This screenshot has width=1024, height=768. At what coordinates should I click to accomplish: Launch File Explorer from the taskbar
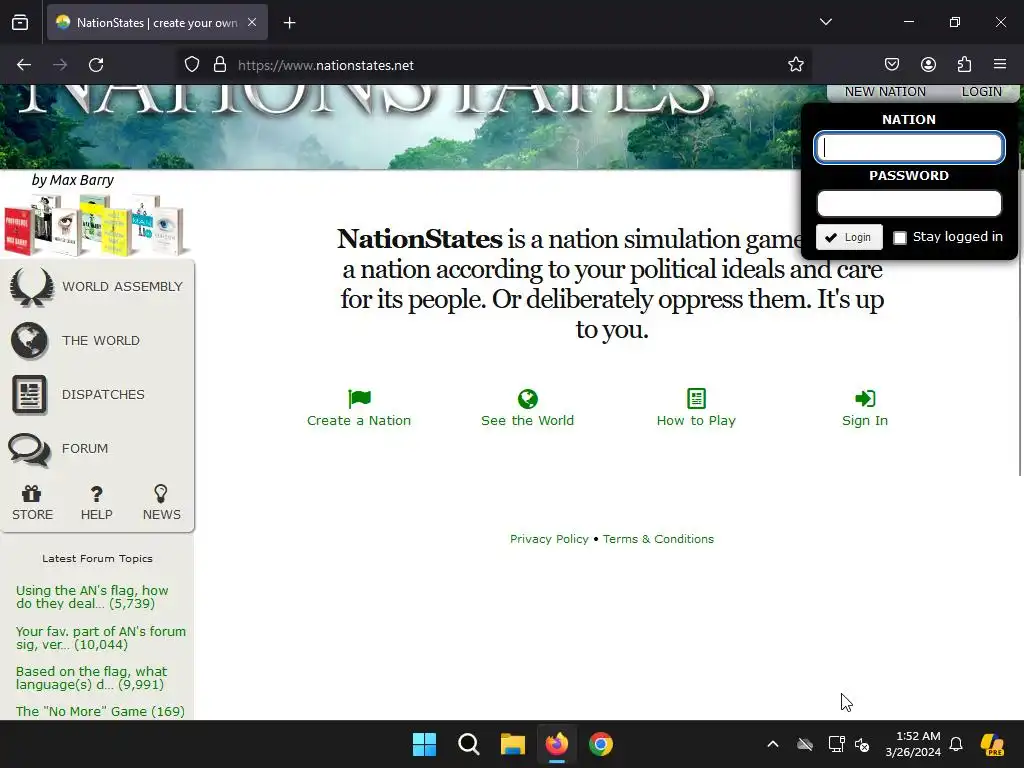coord(513,744)
